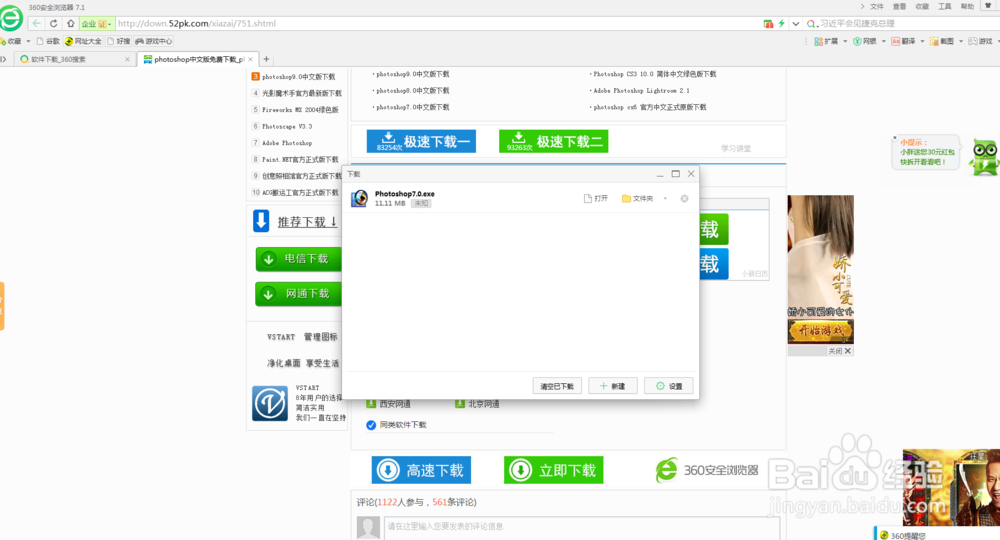Click the 新建 new download button
The width and height of the screenshot is (1000, 540).
612,386
